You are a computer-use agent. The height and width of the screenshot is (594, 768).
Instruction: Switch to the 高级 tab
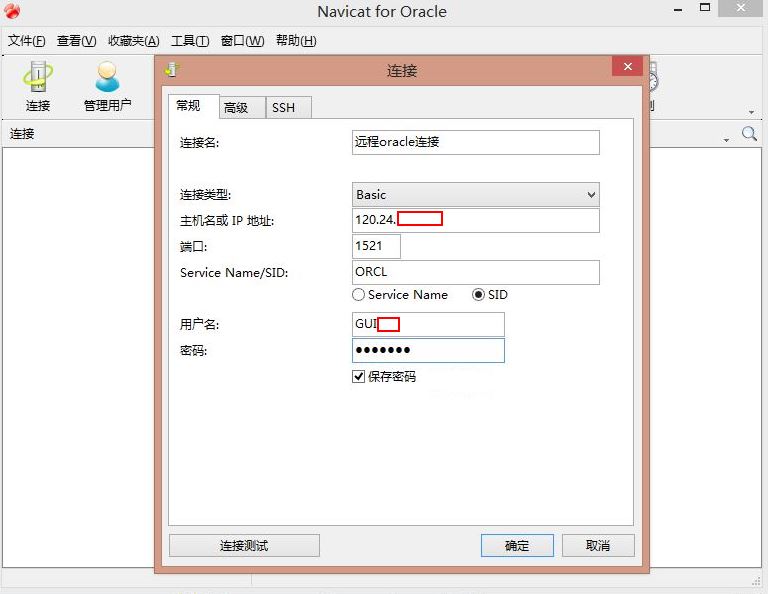point(242,107)
